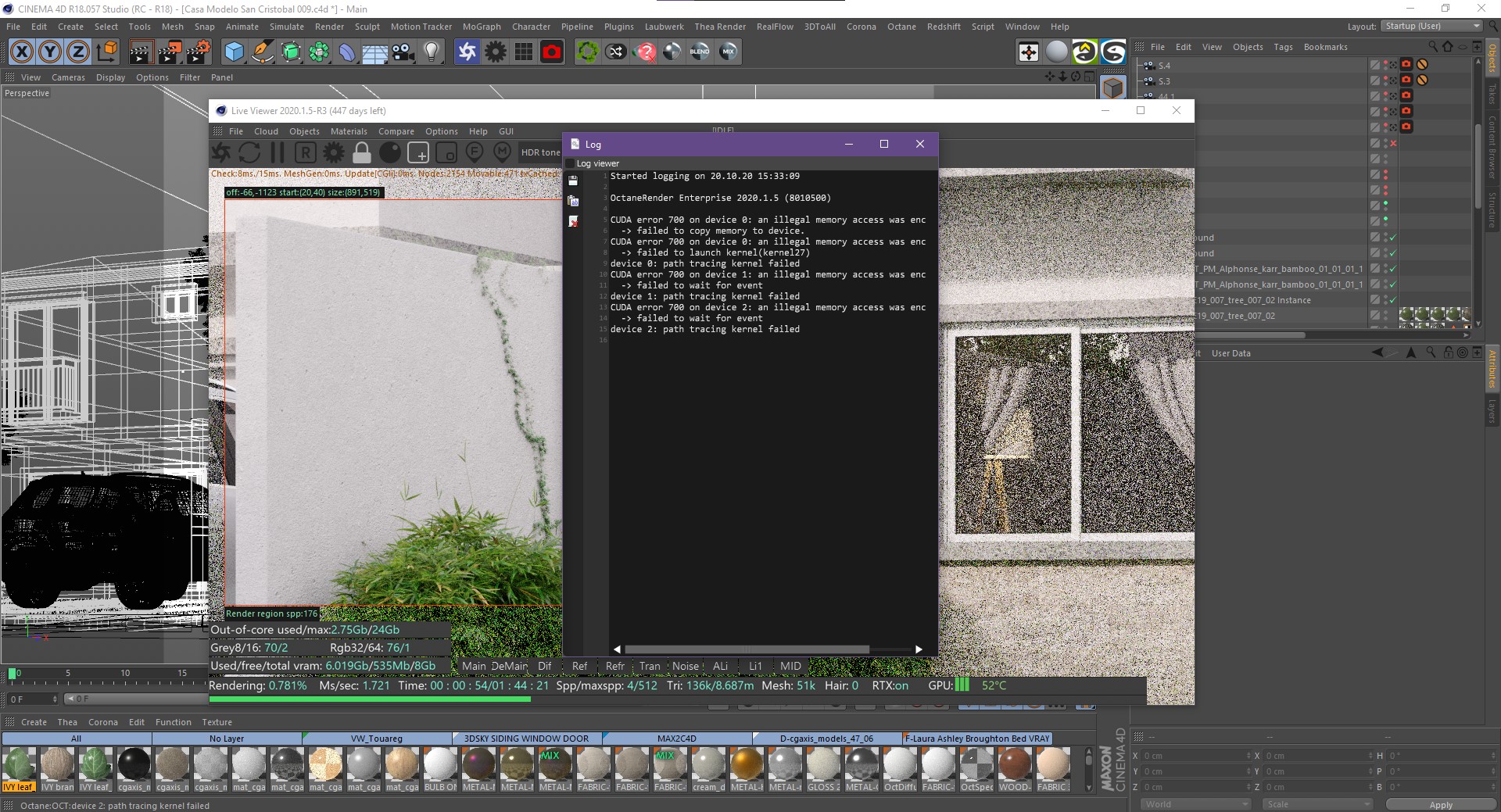Enable the Material Picker in Live Viewer

503,152
